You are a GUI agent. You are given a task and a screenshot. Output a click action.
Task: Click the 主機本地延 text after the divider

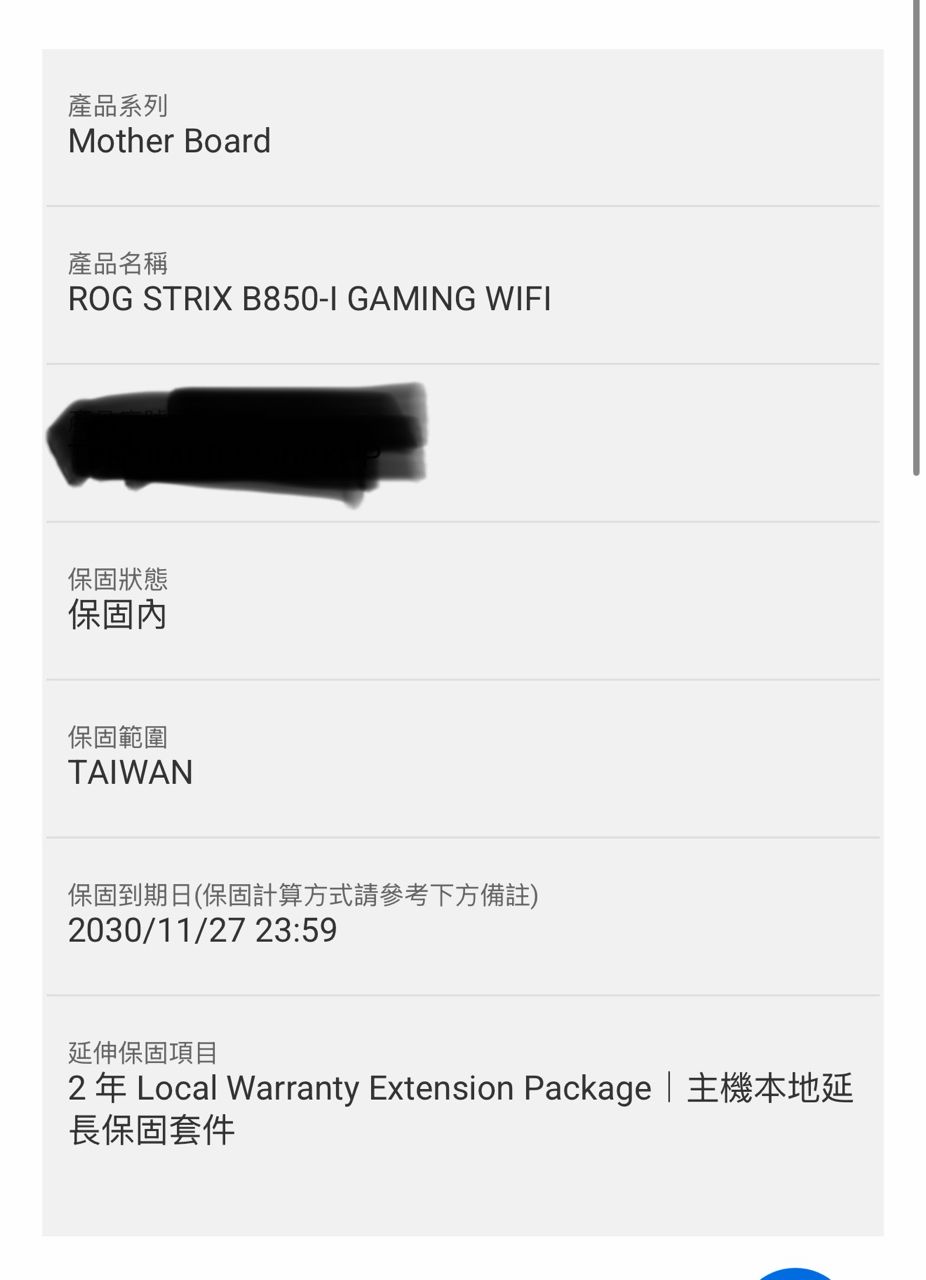(x=770, y=1088)
